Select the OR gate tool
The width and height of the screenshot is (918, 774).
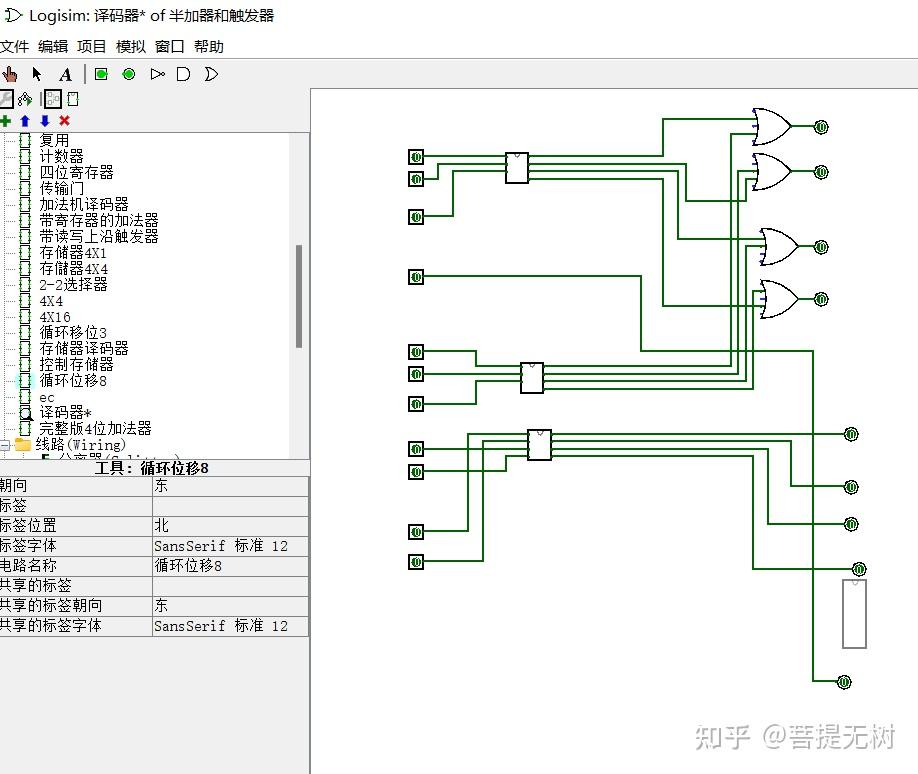tap(211, 73)
